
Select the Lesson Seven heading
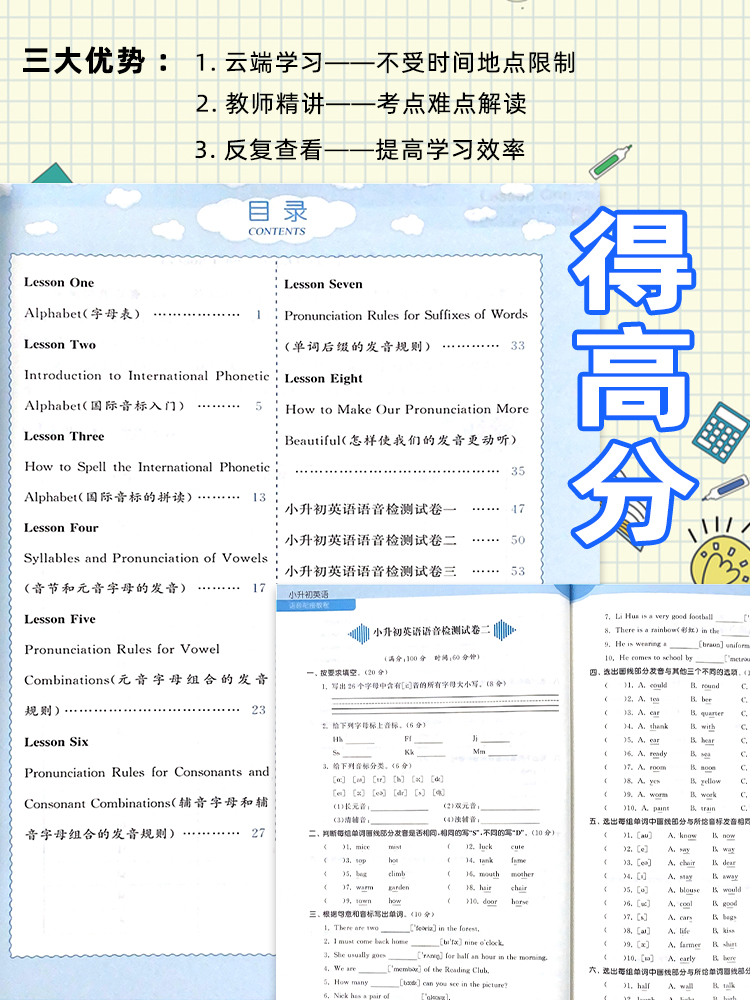point(324,284)
